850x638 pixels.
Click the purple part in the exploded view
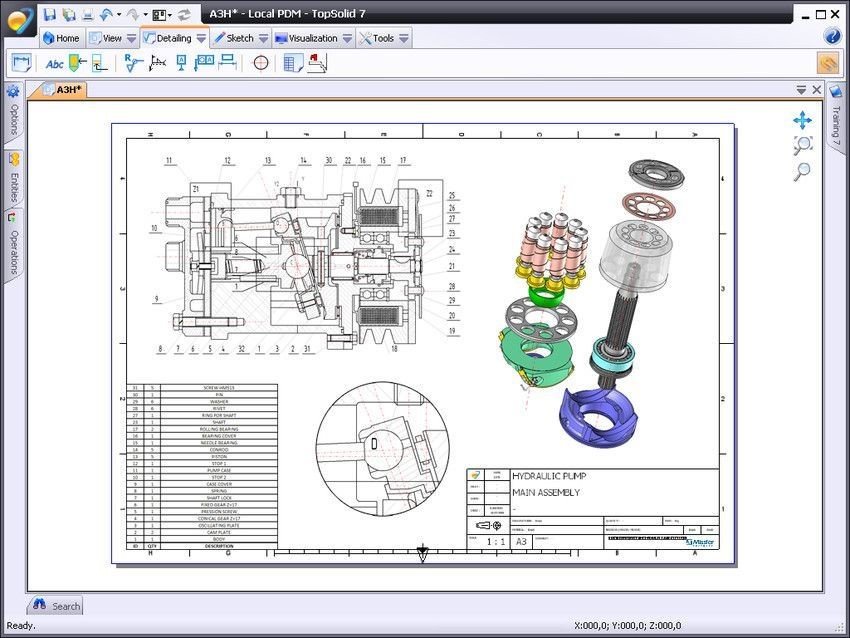pos(598,416)
